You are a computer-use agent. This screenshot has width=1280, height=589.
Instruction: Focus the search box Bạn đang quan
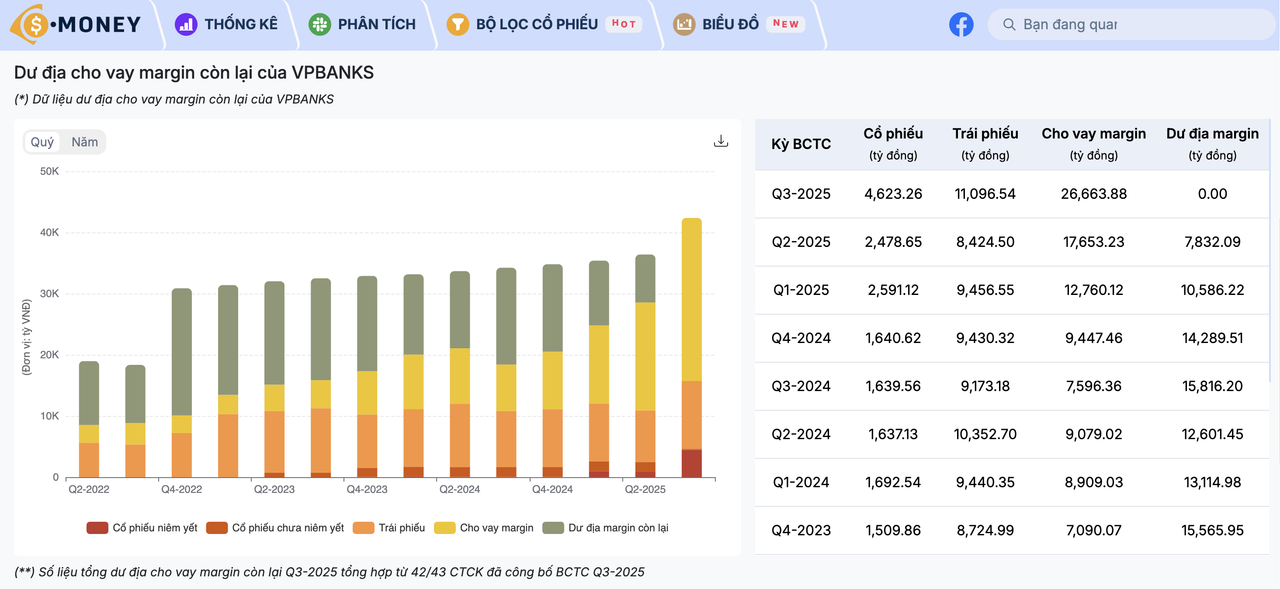(1133, 24)
